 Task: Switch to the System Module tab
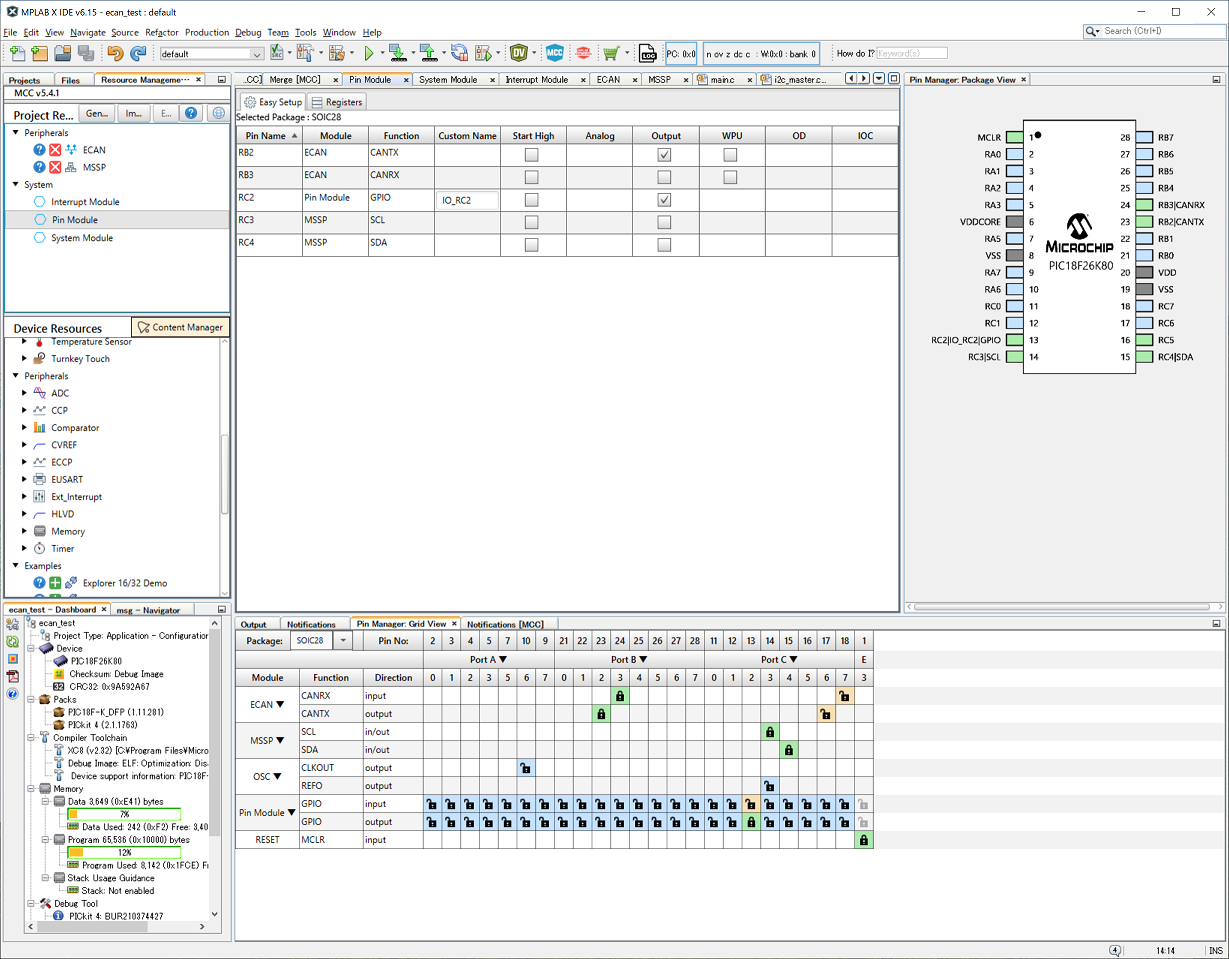click(447, 80)
